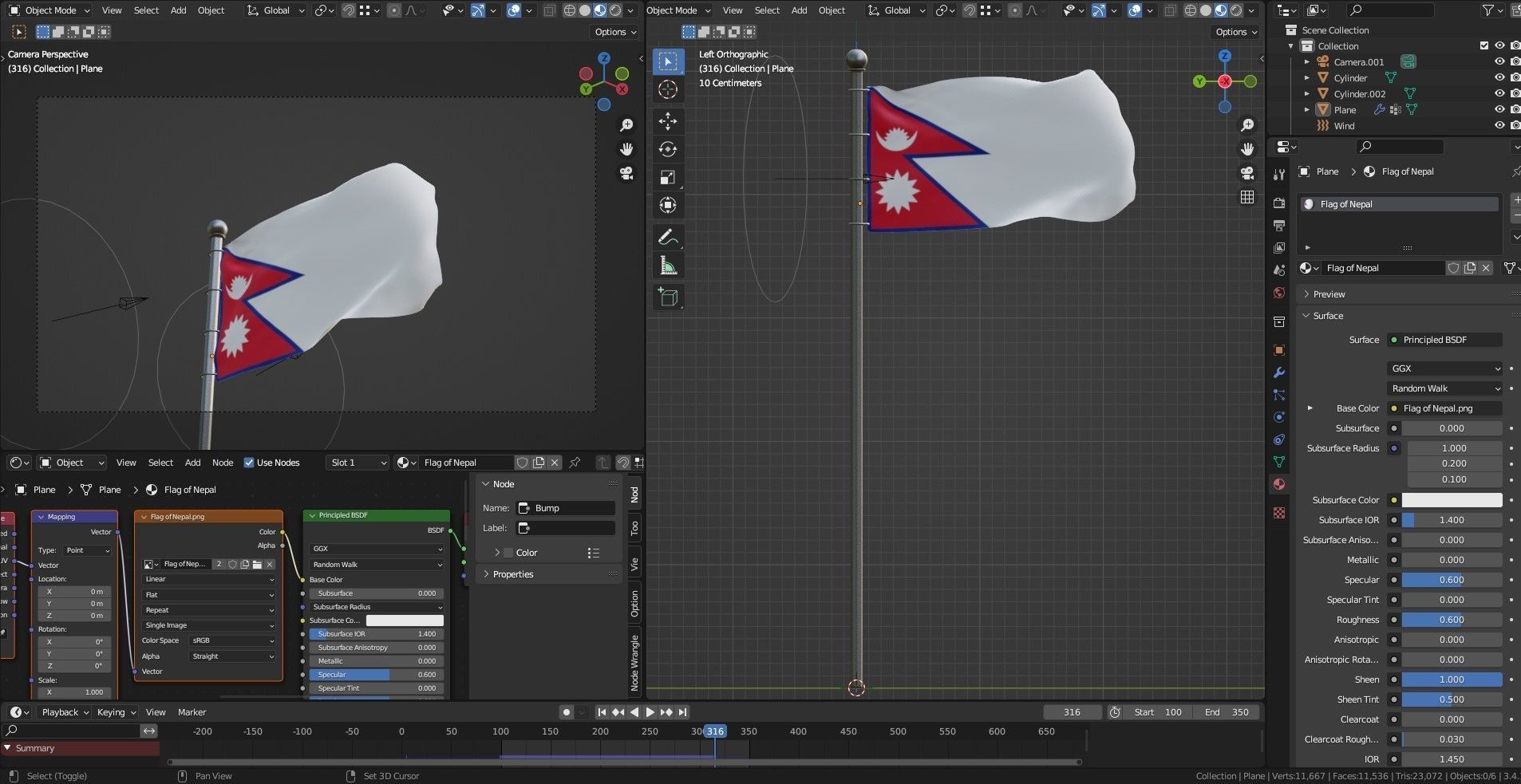Hide the Cylinder object in the viewport
This screenshot has width=1521, height=784.
(1499, 77)
